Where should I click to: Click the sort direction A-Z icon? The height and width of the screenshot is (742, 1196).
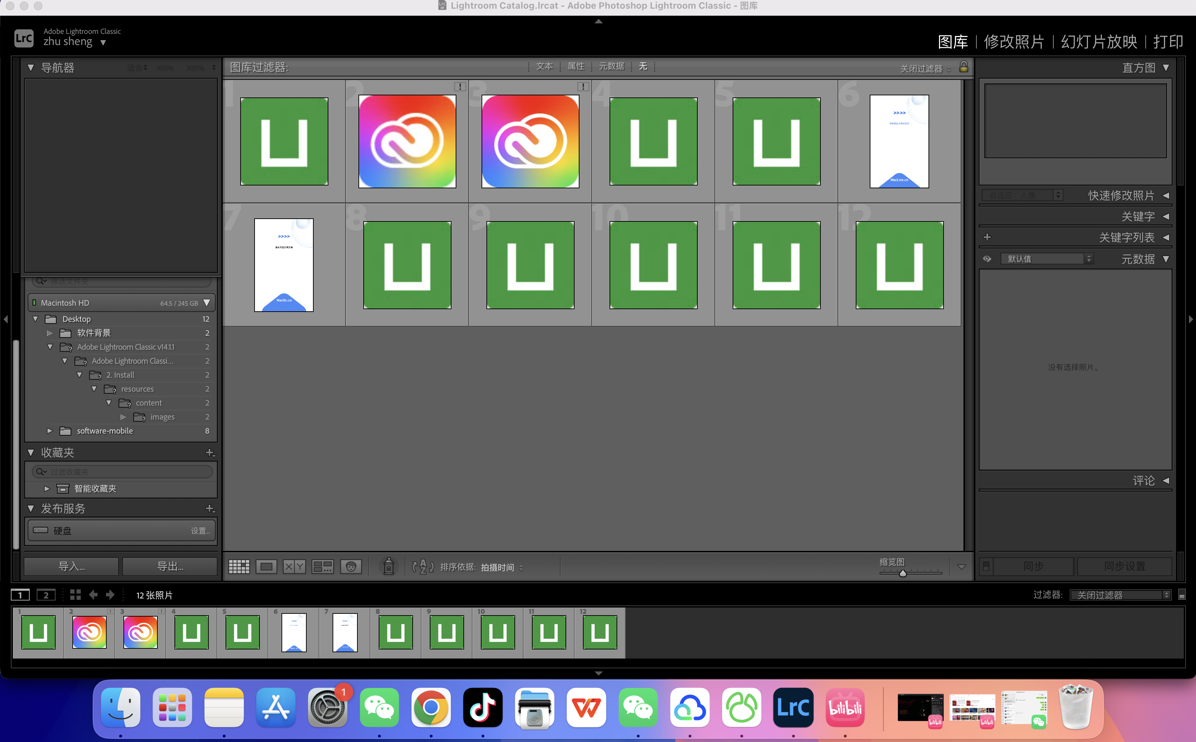[x=423, y=566]
